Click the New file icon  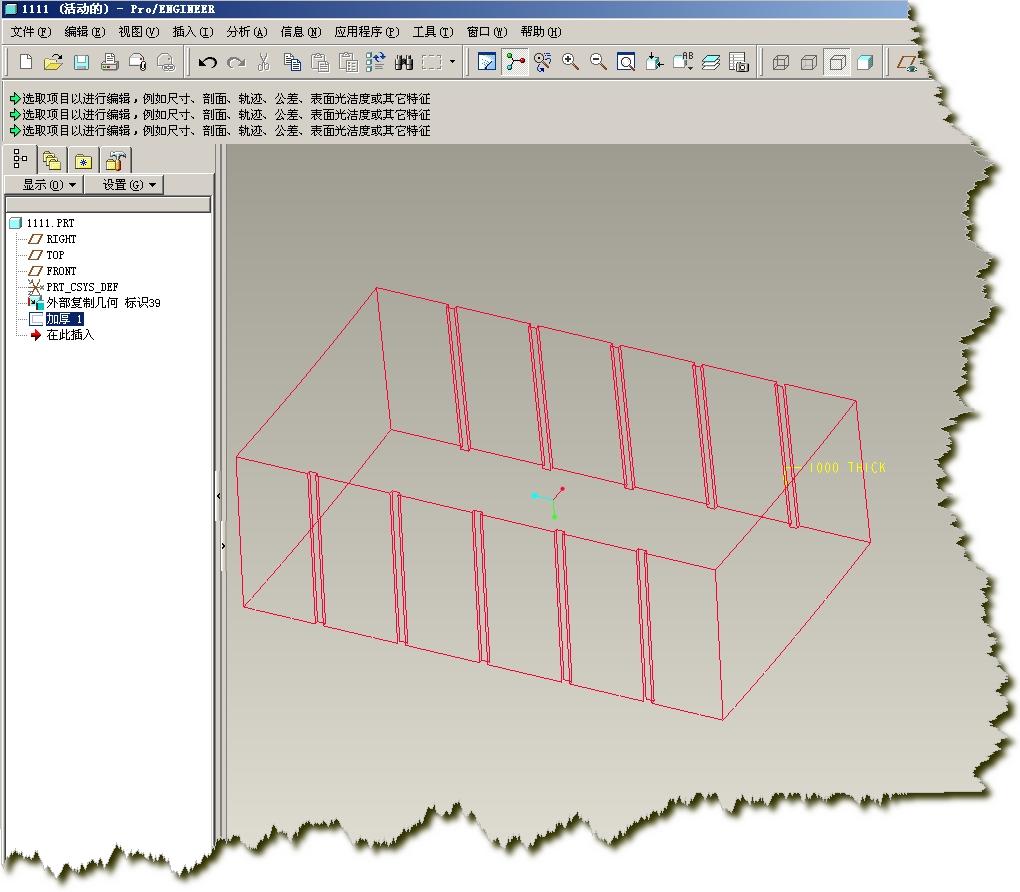click(26, 62)
